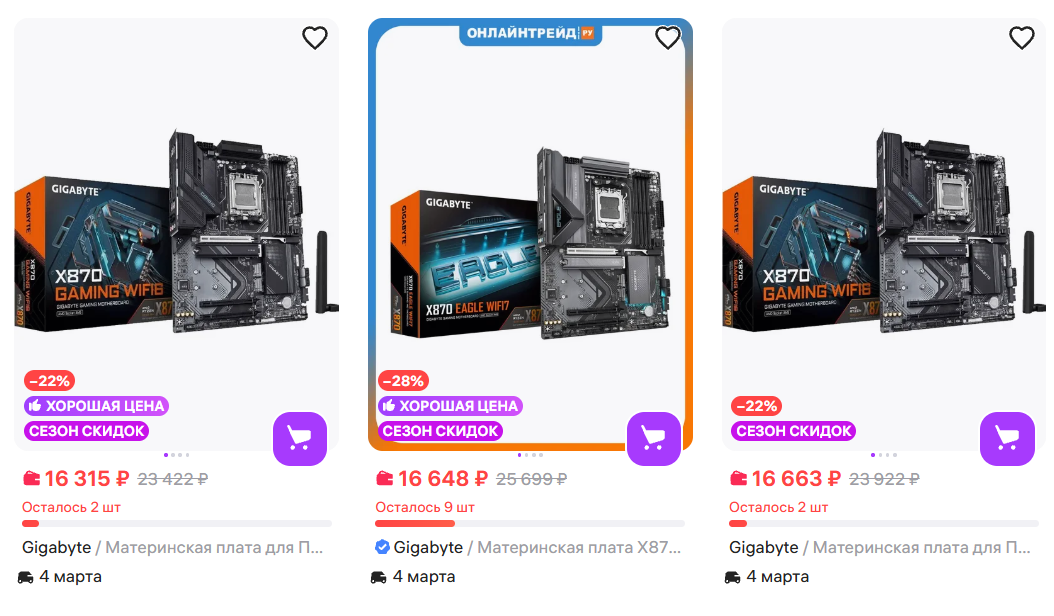This screenshot has width=1054, height=616.
Task: Click verified checkmark next to Gigabyte
Action: coord(382,547)
